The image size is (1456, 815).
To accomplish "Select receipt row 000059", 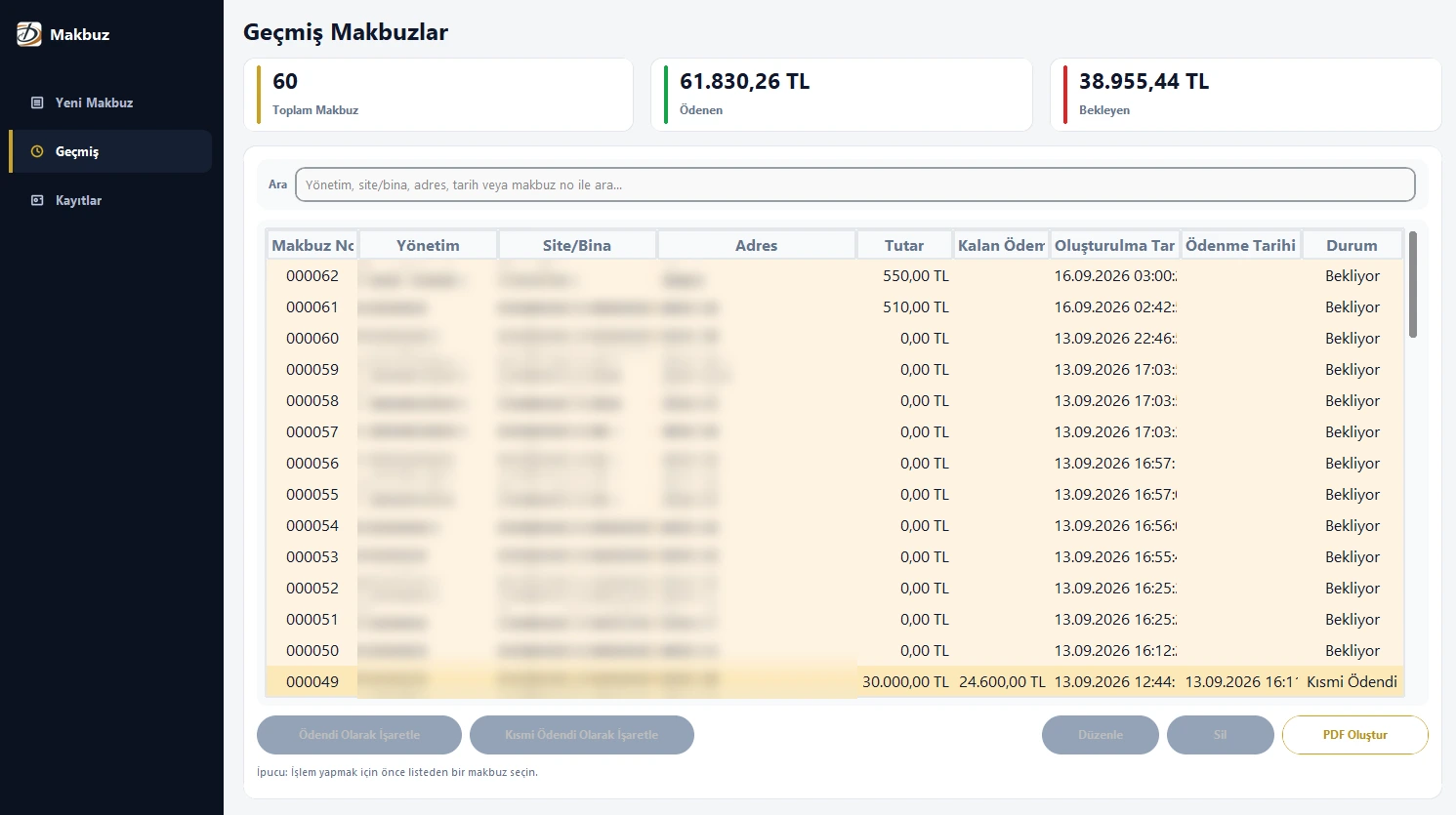I will [835, 370].
